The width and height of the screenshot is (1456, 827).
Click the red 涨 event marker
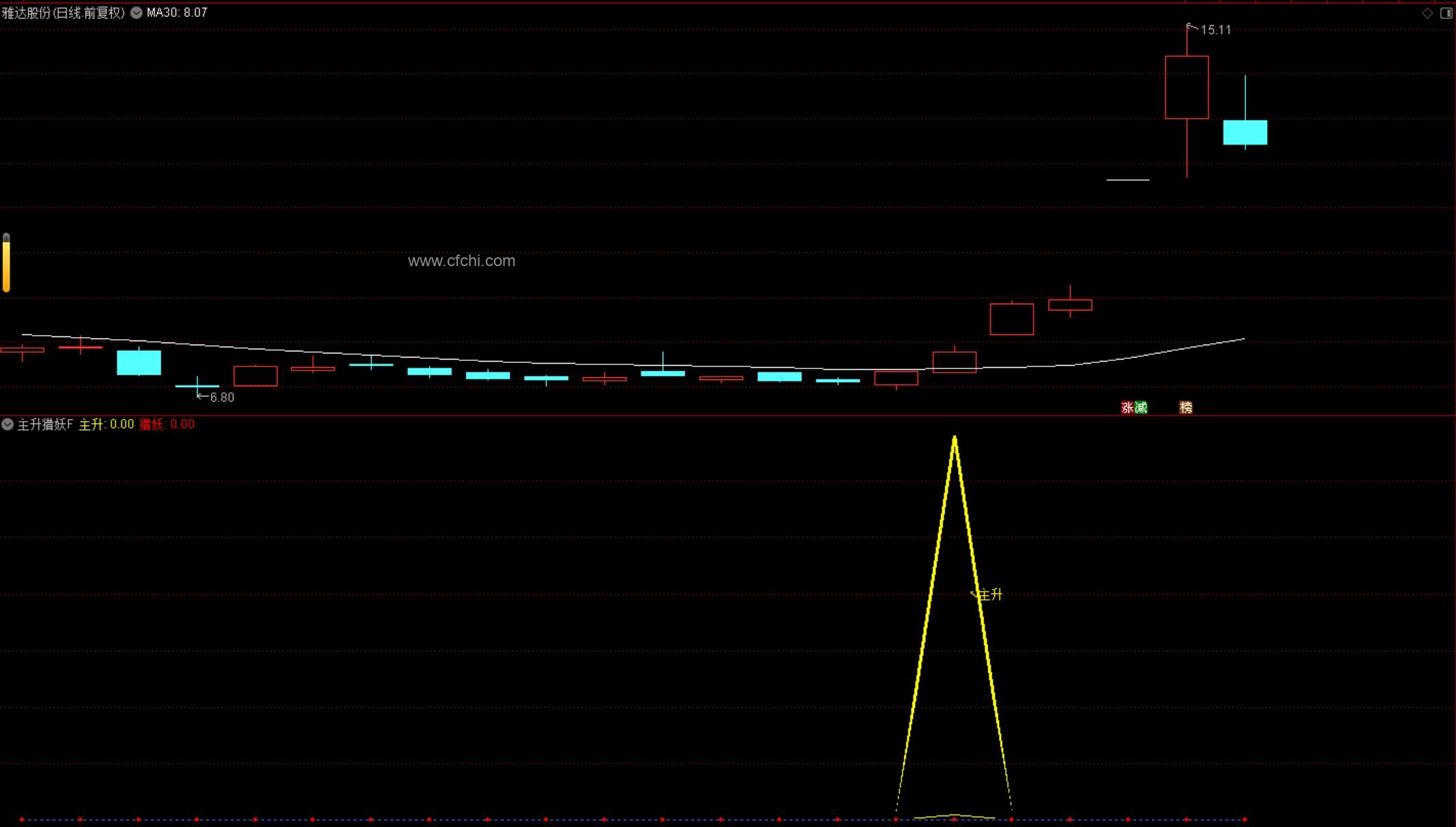pyautogui.click(x=1127, y=407)
